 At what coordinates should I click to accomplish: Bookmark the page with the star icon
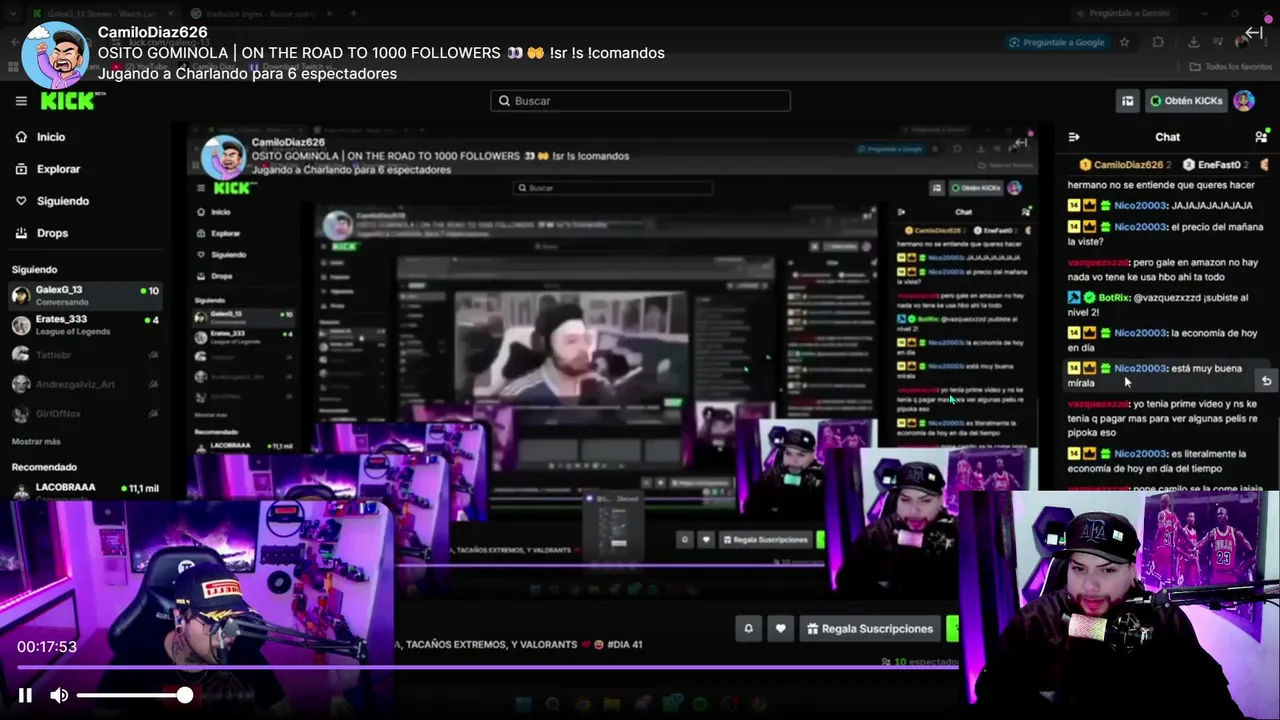(x=1124, y=42)
